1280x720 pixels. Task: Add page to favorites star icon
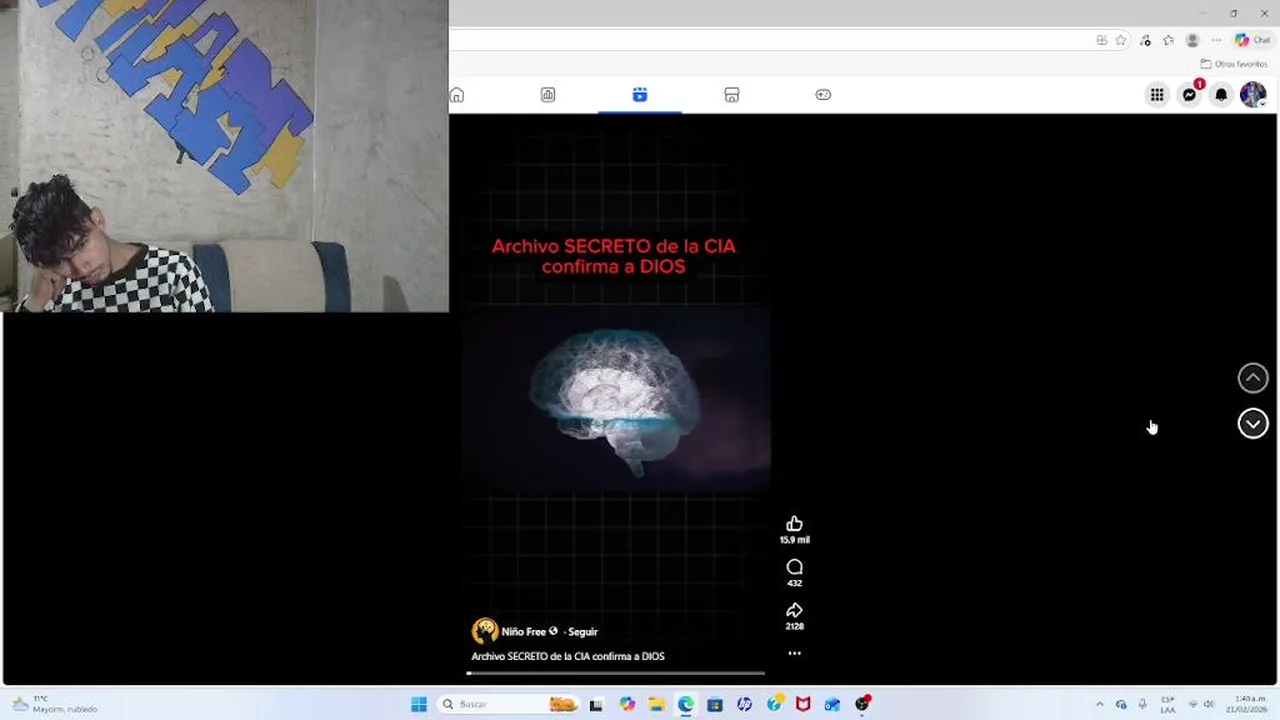[1121, 41]
